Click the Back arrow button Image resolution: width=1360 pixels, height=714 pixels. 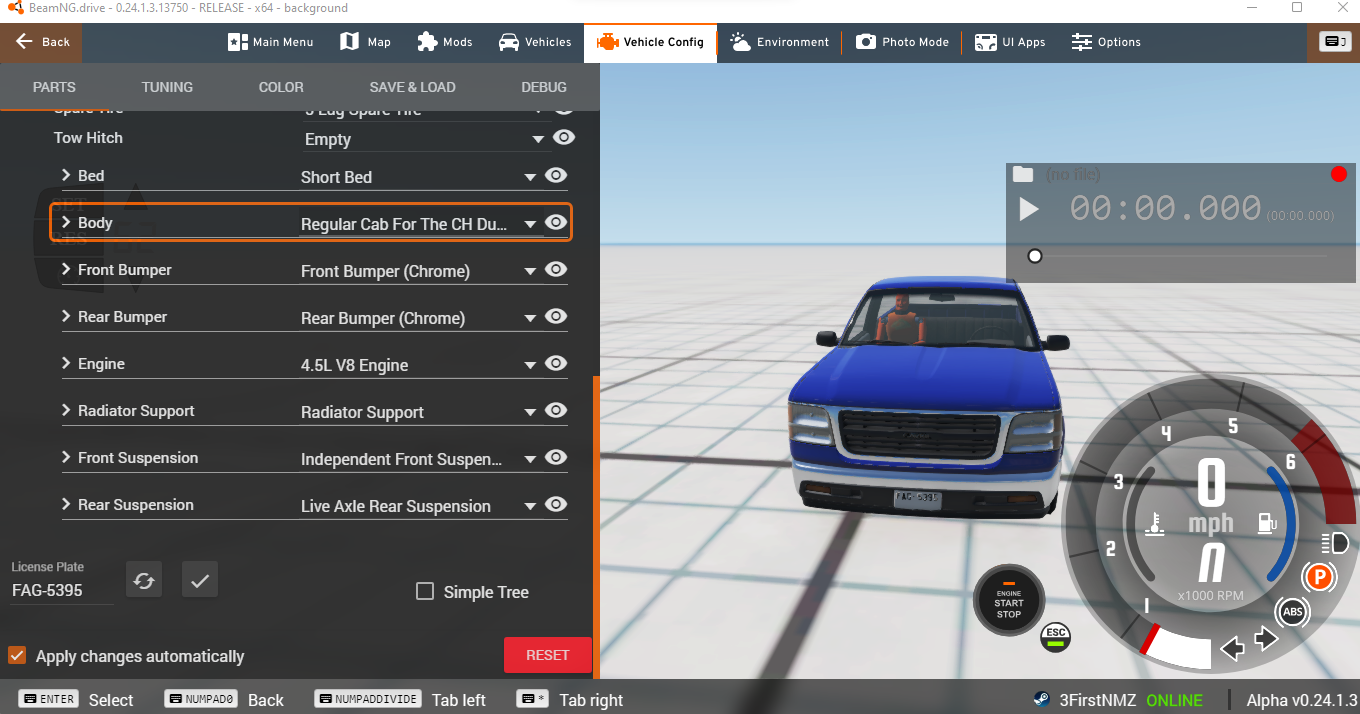coord(41,42)
